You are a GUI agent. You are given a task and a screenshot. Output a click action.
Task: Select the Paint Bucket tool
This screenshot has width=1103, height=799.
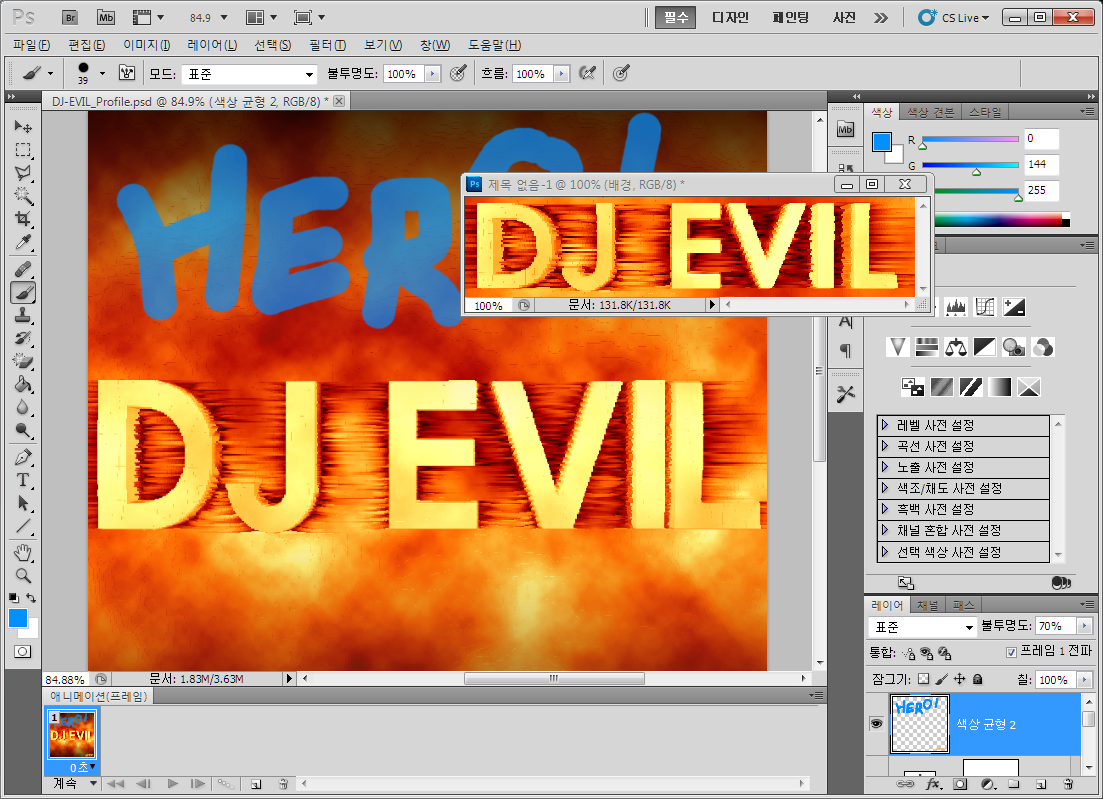click(x=23, y=385)
